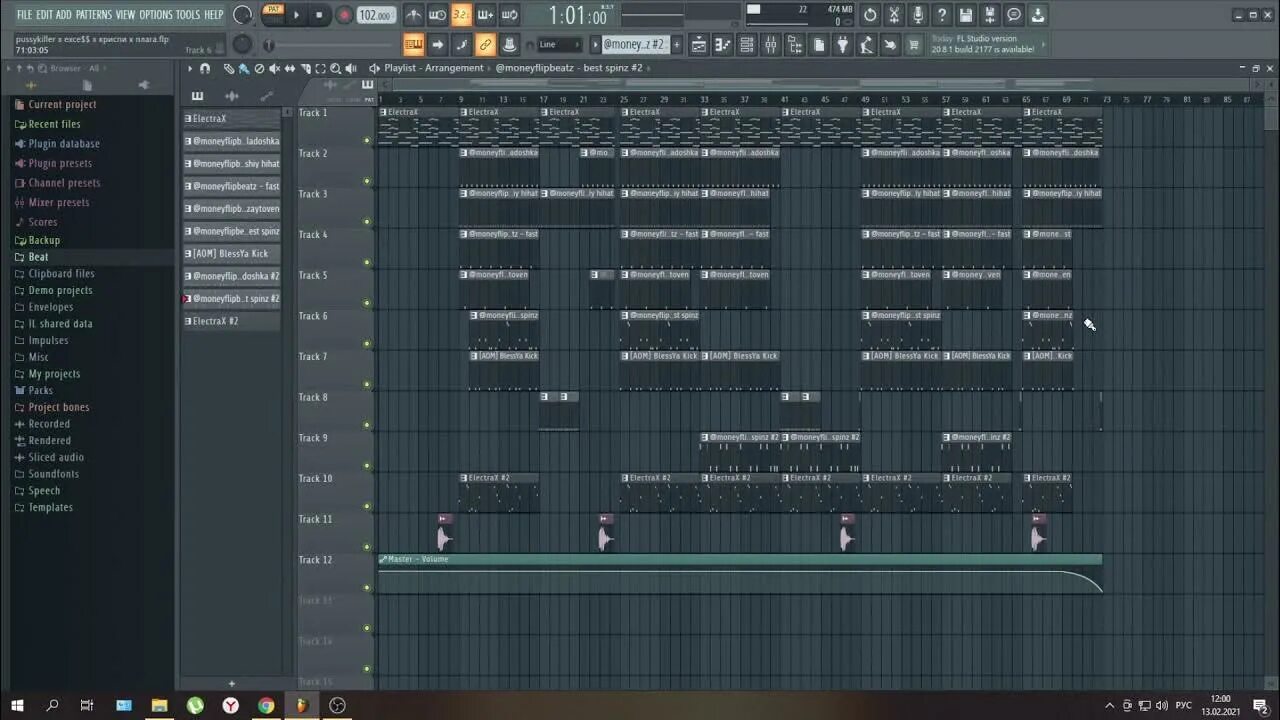Open the snap selector showing Line
Screen dimensions: 1280x720
558,44
